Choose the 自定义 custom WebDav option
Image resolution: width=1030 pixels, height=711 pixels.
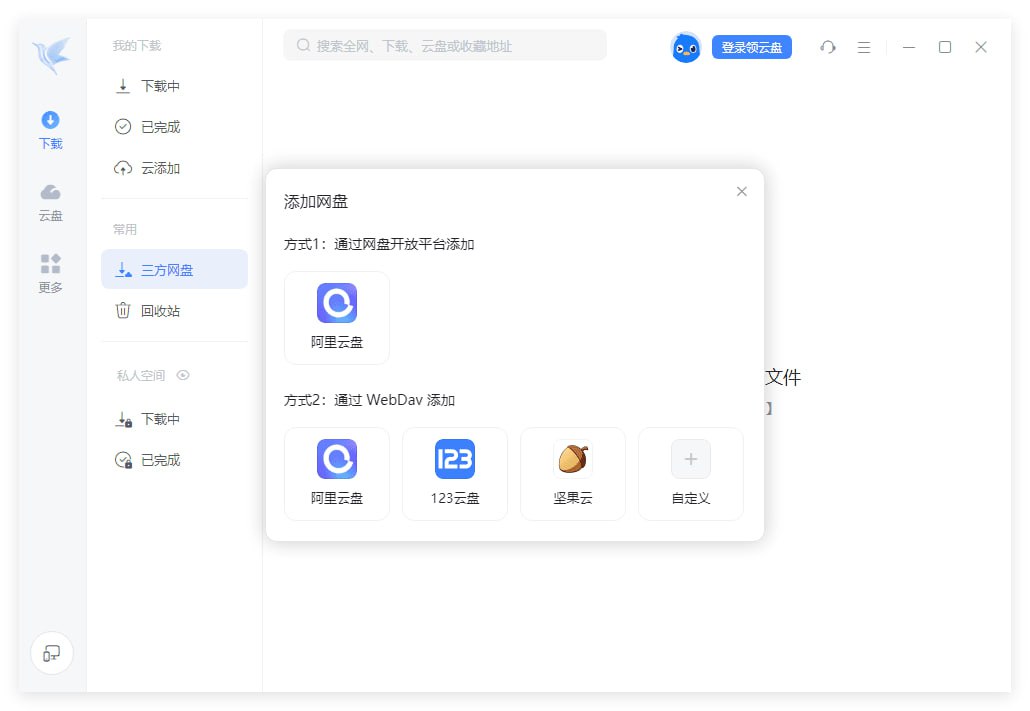point(690,473)
